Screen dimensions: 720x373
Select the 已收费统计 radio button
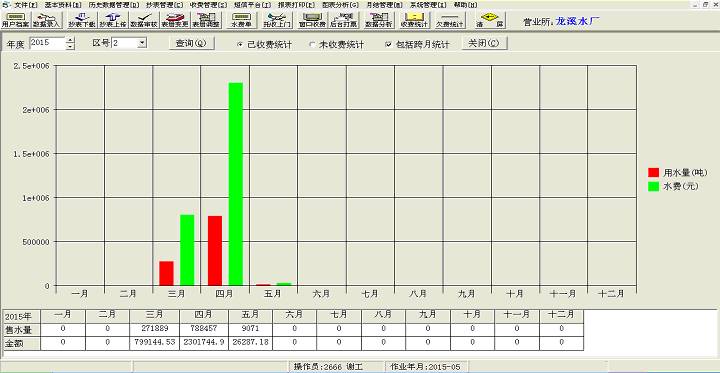click(x=240, y=45)
